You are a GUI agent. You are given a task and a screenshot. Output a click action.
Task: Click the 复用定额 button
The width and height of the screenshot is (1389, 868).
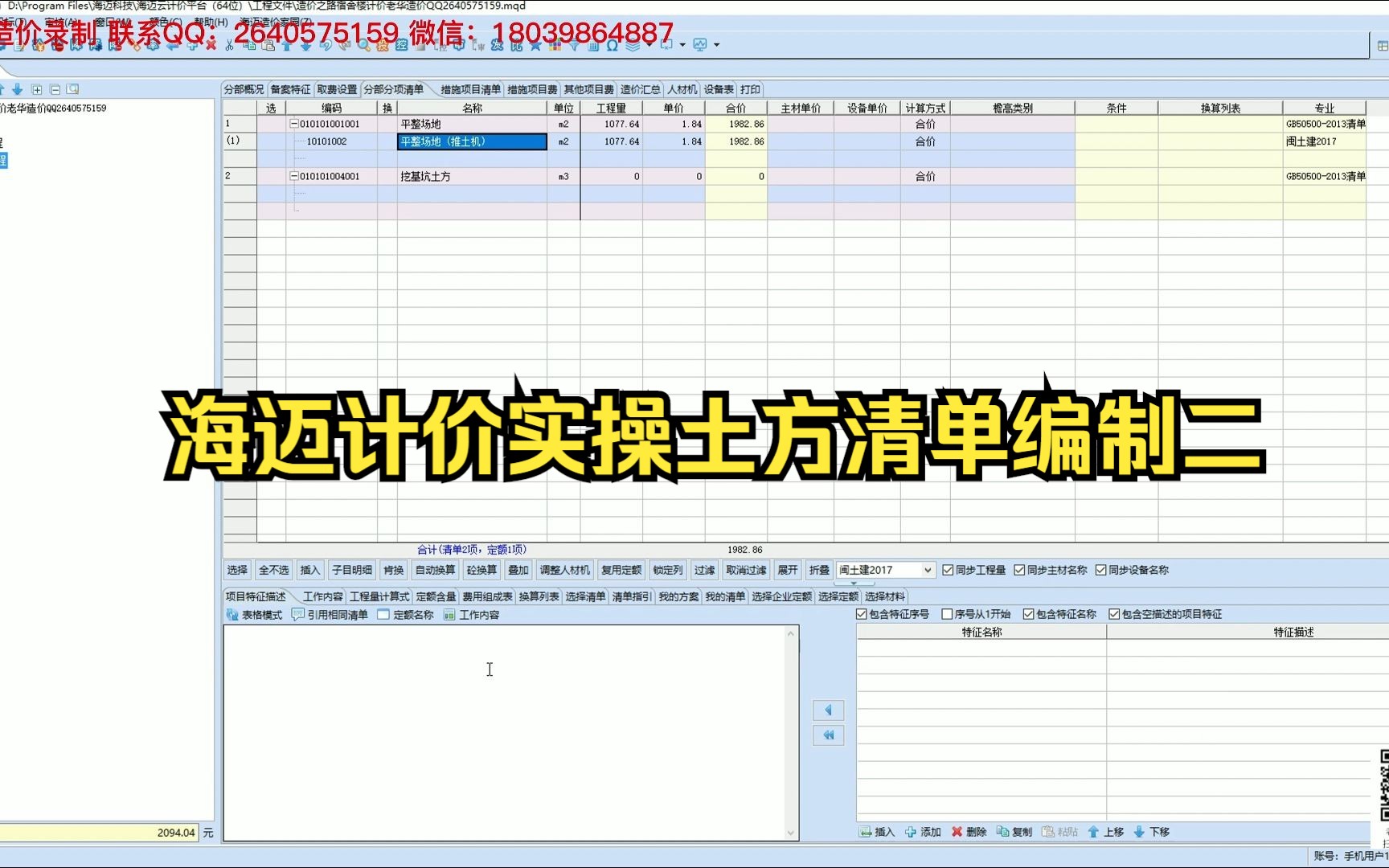tap(621, 570)
